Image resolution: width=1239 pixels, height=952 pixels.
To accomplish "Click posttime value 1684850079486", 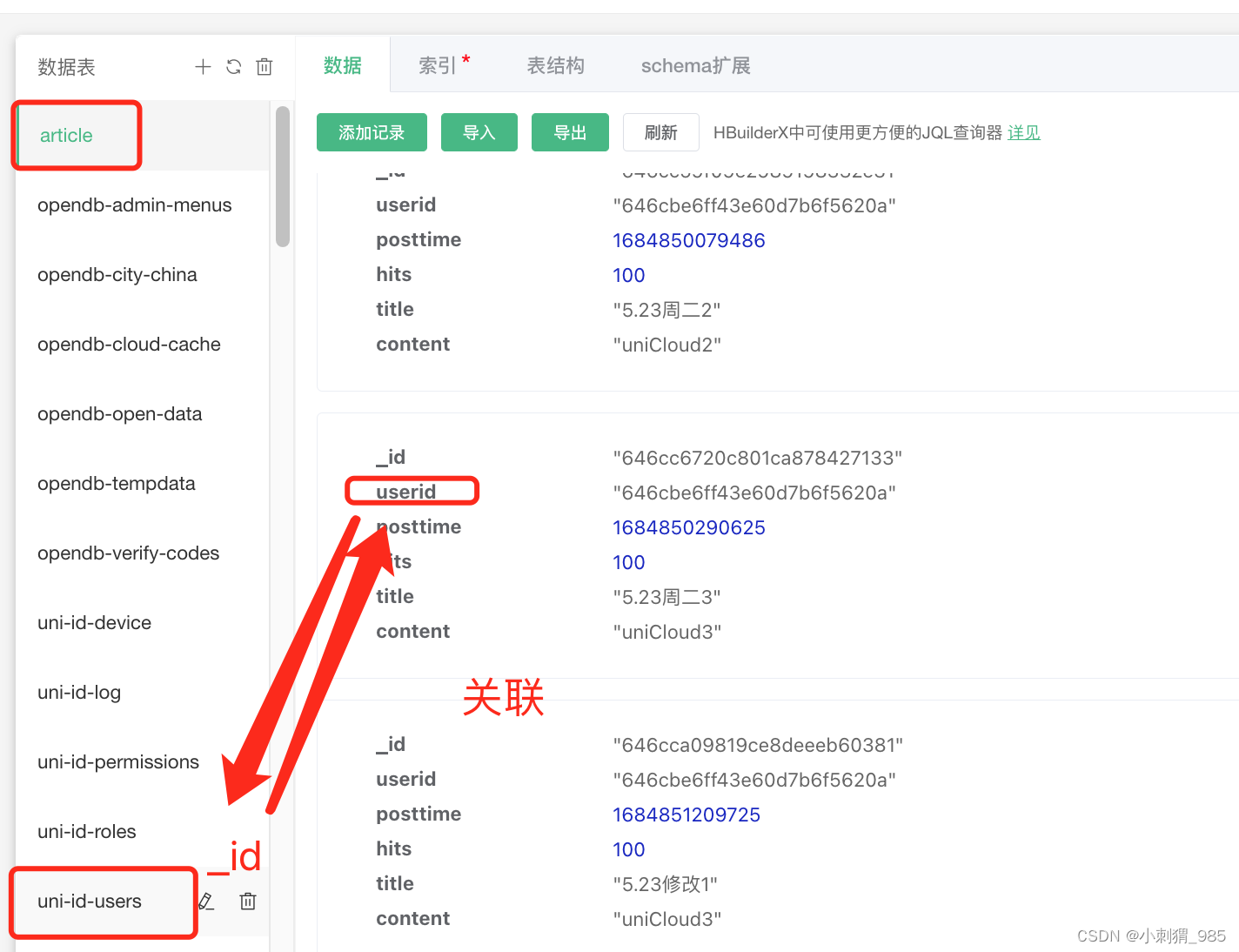I will pos(688,240).
